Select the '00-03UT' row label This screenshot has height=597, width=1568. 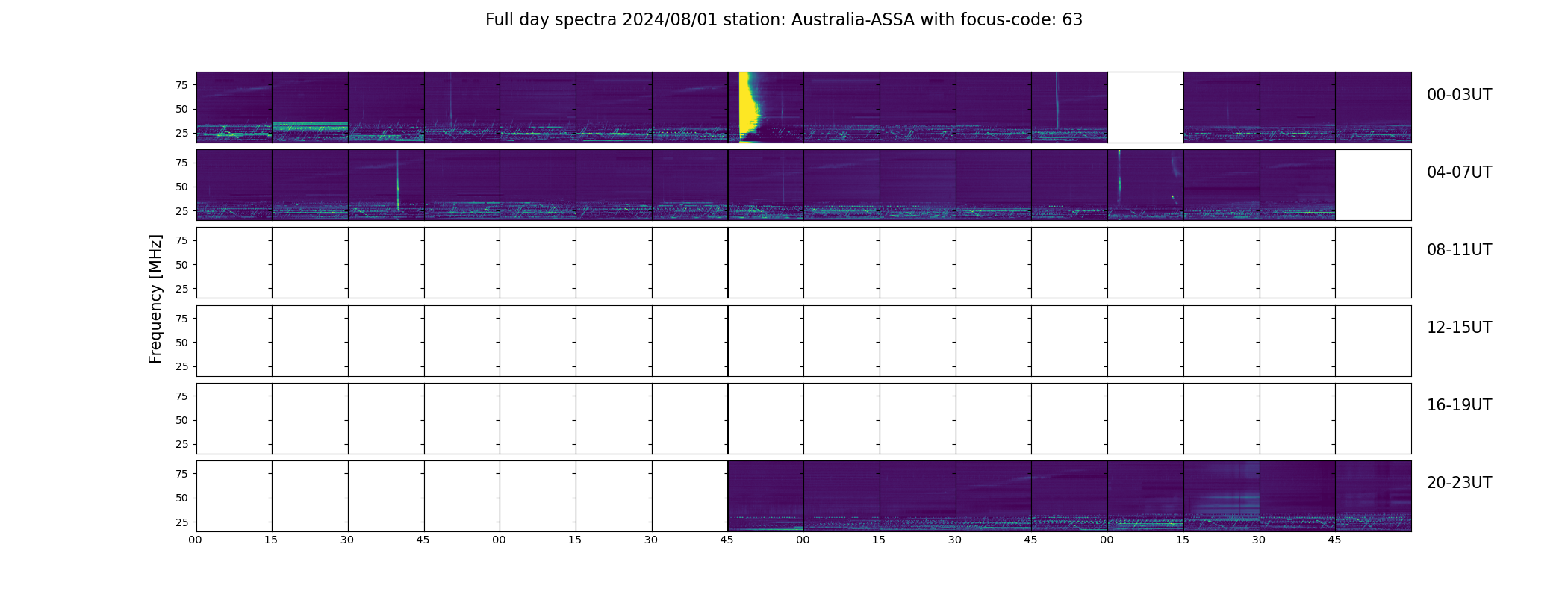point(1459,95)
